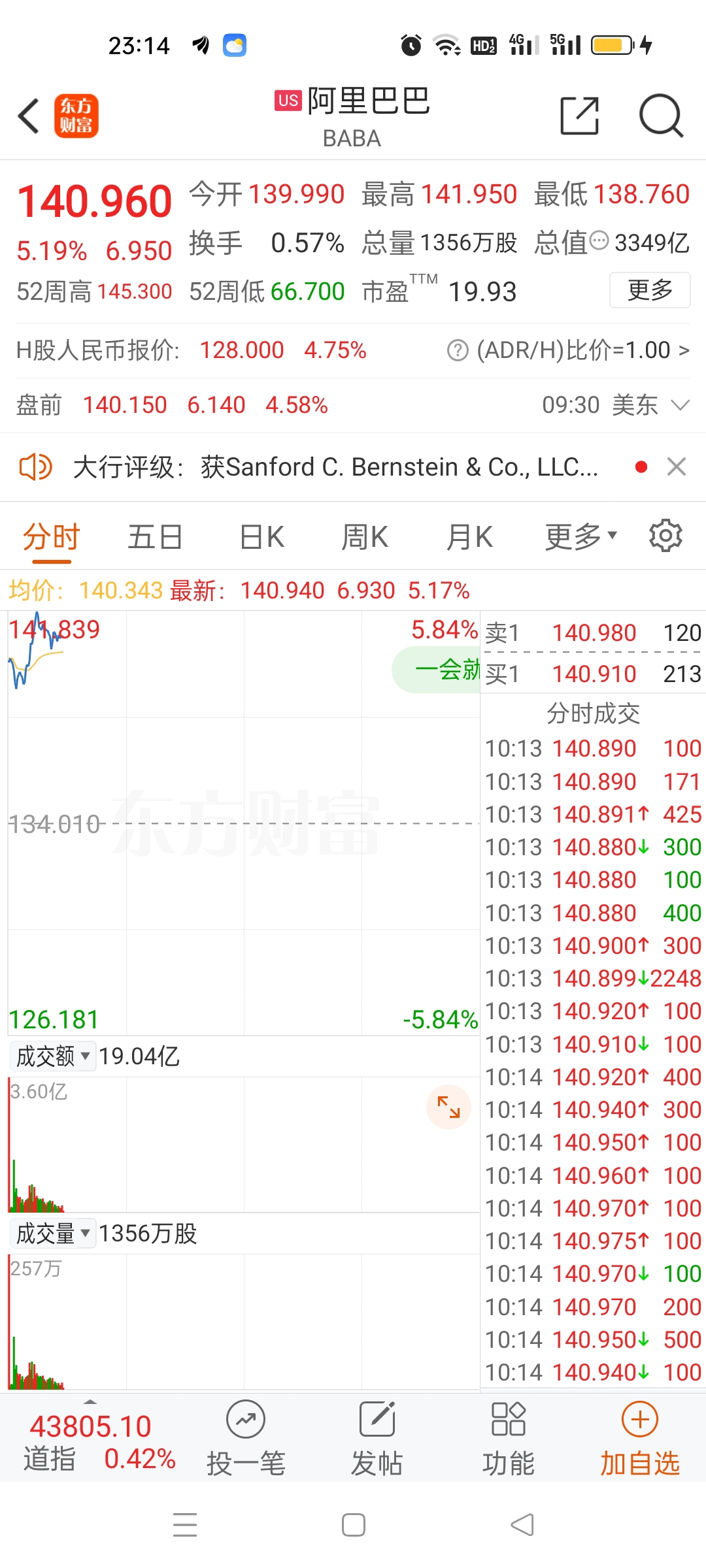This screenshot has width=706, height=1568.
Task: Open the share icon at top
Action: 580,116
